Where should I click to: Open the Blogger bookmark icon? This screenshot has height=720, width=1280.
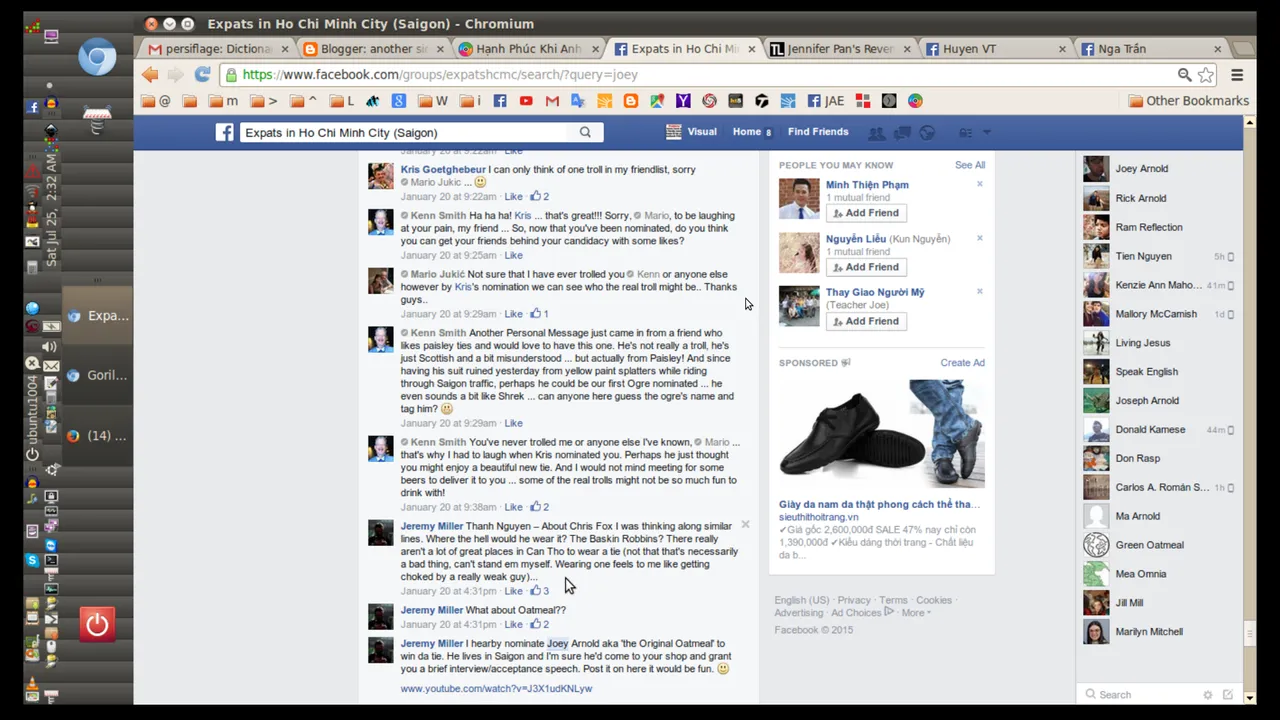[x=631, y=101]
